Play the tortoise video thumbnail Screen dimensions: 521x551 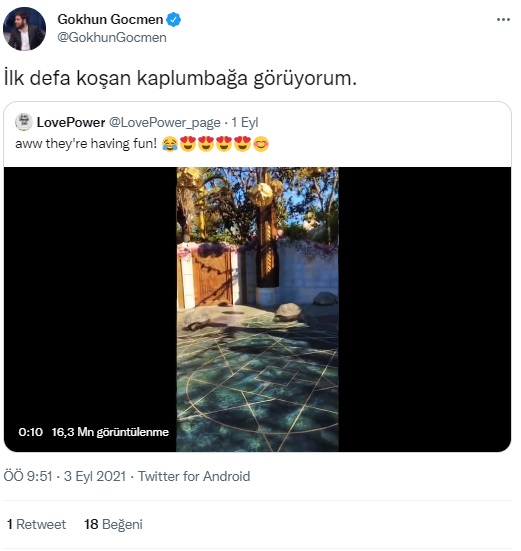tap(258, 309)
